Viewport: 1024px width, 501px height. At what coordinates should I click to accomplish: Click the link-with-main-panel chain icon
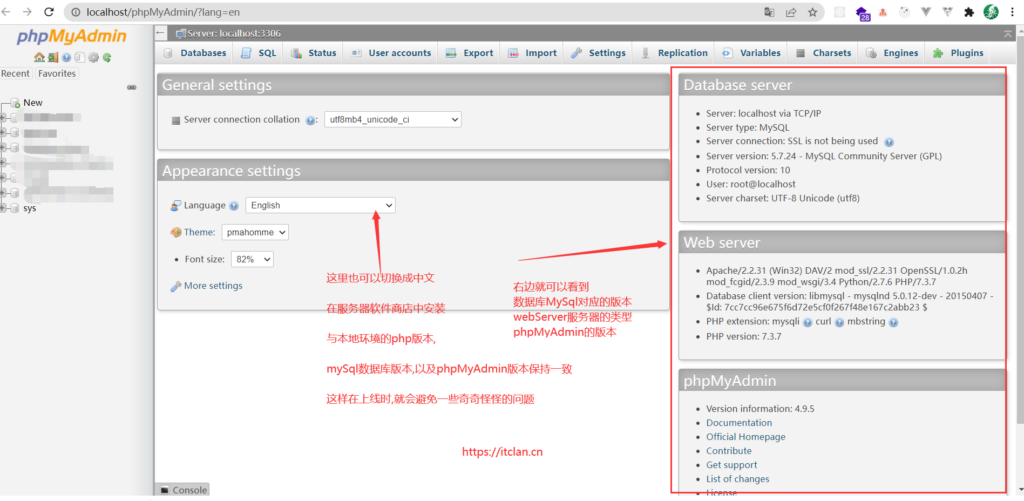pos(131,88)
